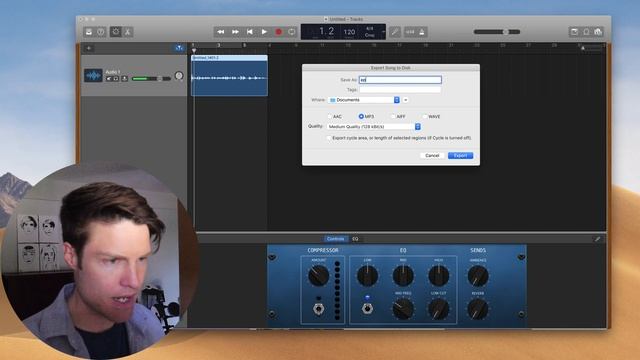
Task: Open the Quality dropdown menu
Action: [x=373, y=127]
